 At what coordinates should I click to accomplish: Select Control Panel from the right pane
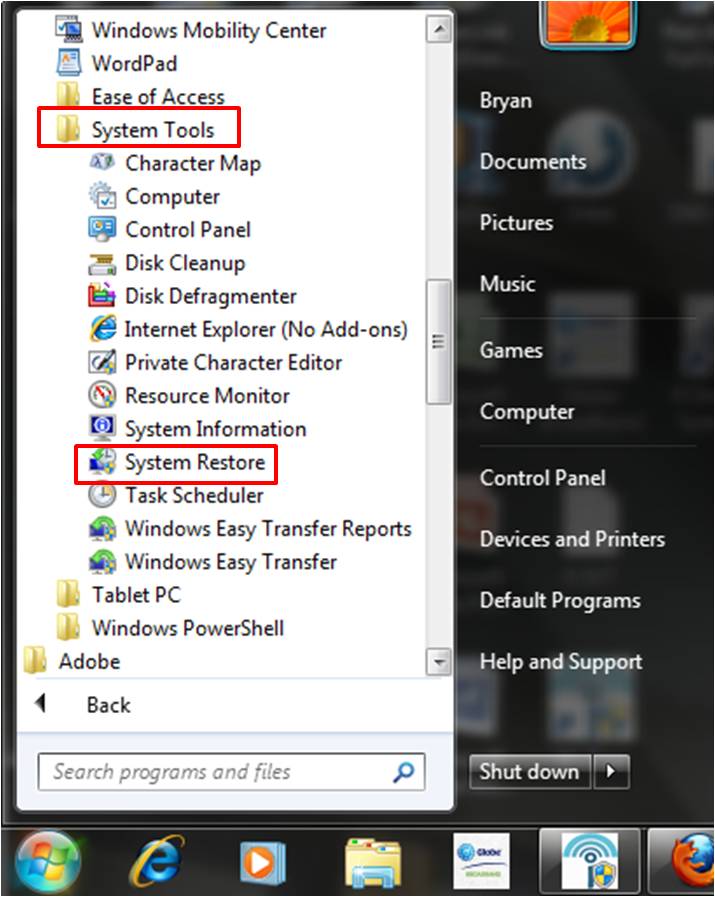click(x=543, y=478)
